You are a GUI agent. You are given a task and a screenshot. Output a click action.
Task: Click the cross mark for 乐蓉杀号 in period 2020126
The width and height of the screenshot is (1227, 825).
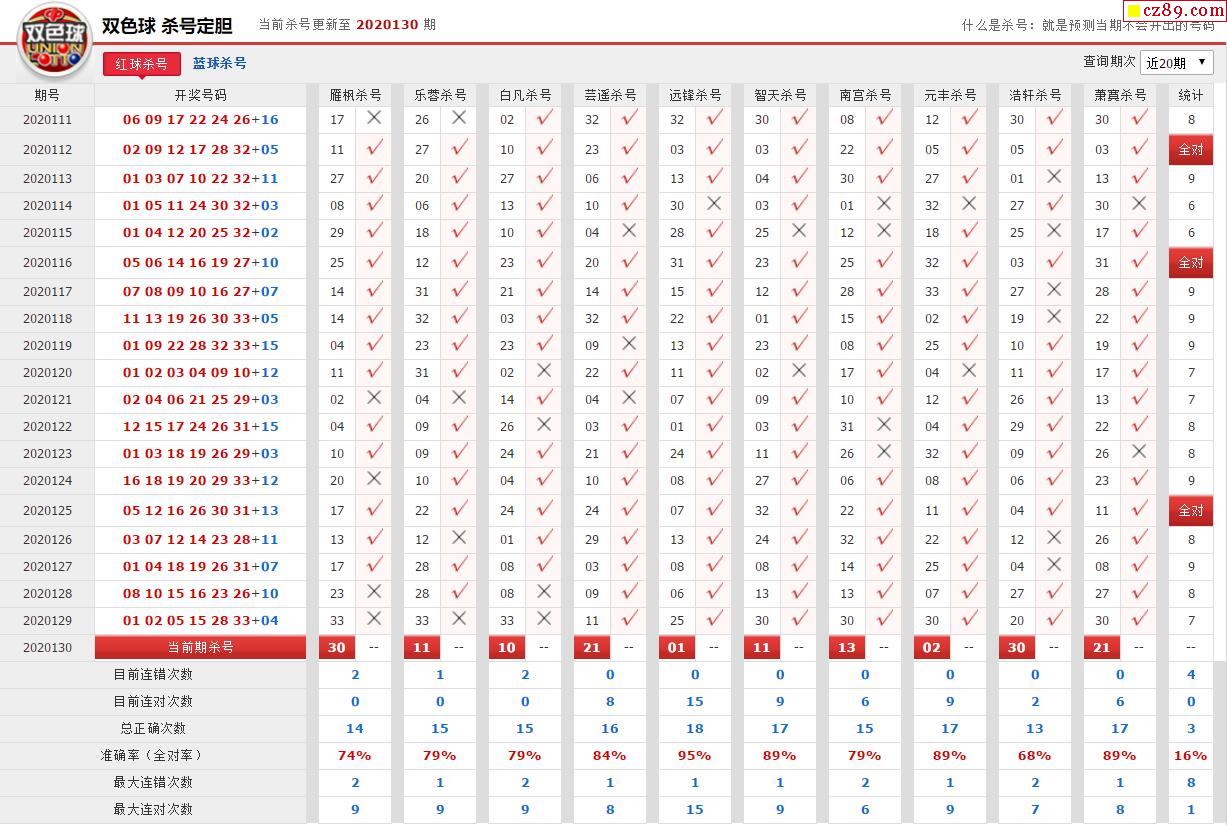(x=459, y=538)
